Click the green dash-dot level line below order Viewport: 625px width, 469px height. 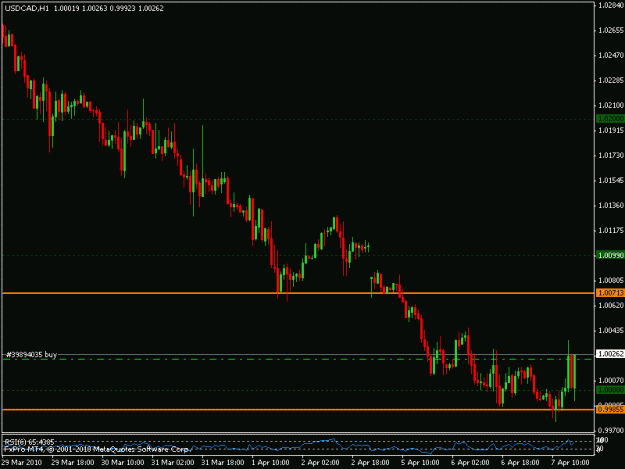[298, 359]
